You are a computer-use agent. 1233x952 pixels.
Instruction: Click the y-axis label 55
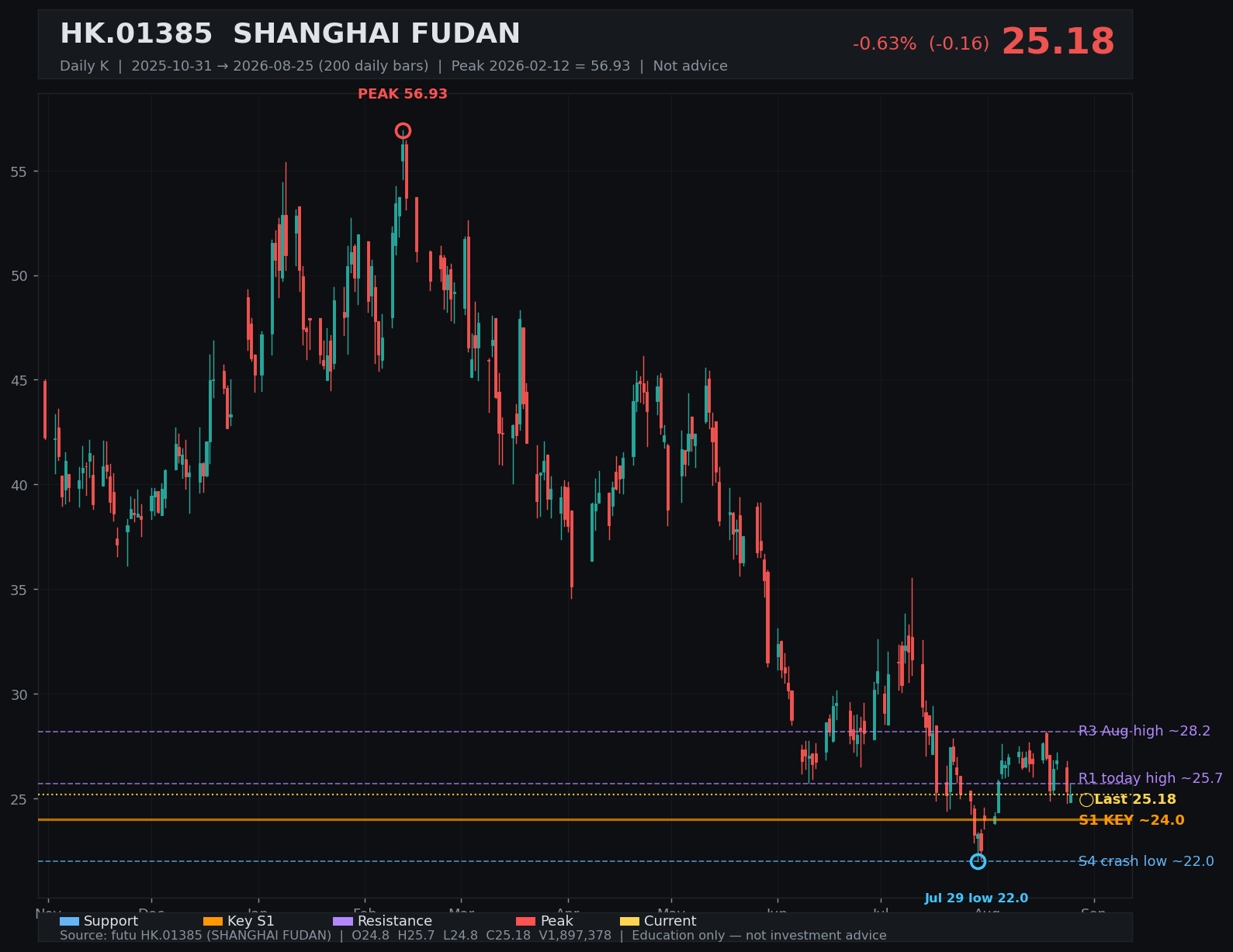coord(19,171)
